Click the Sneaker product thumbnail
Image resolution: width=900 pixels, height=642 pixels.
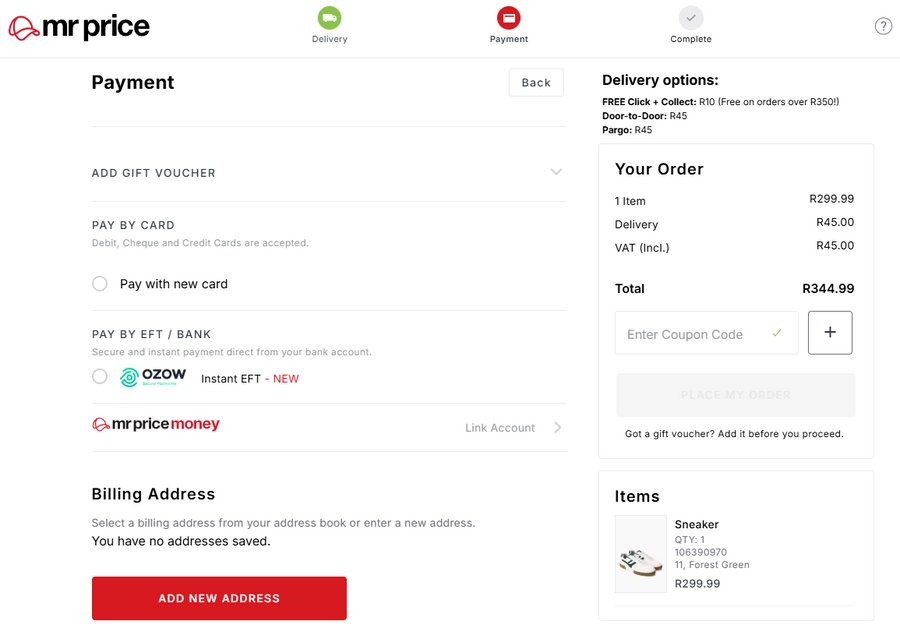tap(641, 554)
